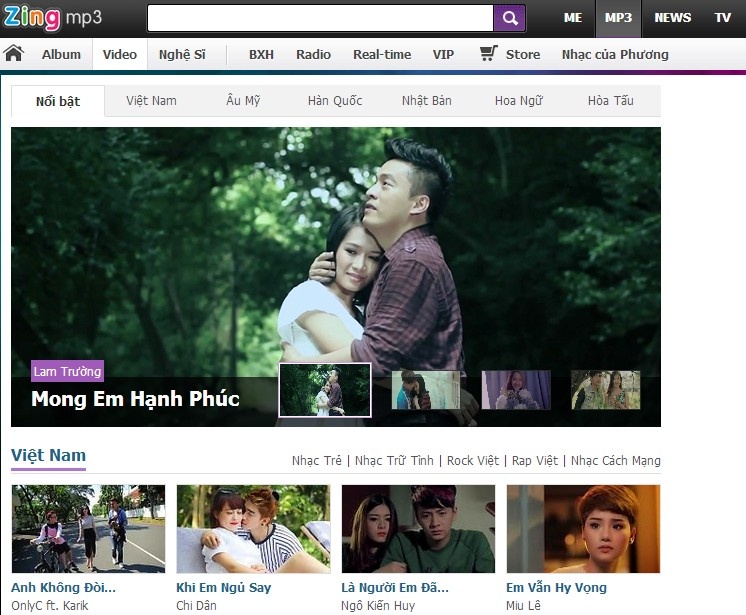Type in the search input field
Screen dimensions: 746x615
pos(320,18)
